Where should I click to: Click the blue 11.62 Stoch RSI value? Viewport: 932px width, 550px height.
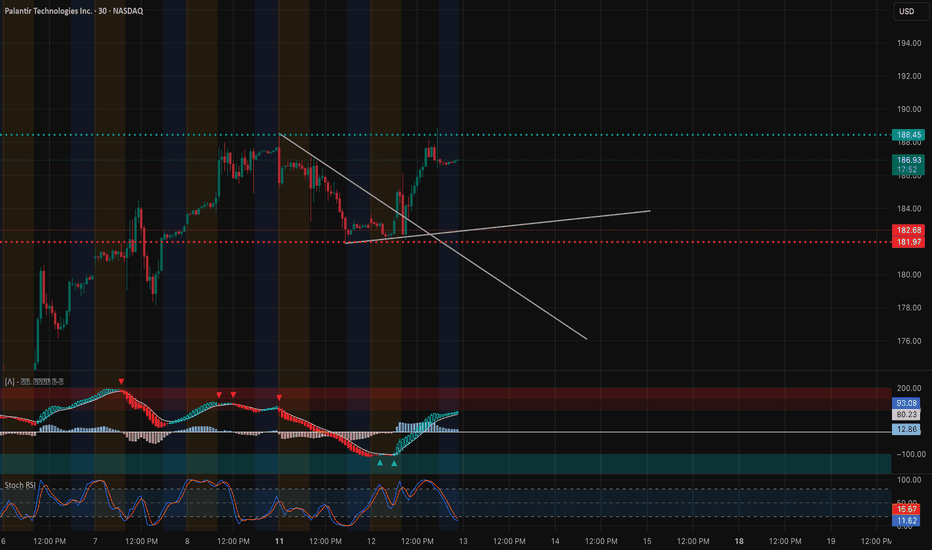[906, 521]
